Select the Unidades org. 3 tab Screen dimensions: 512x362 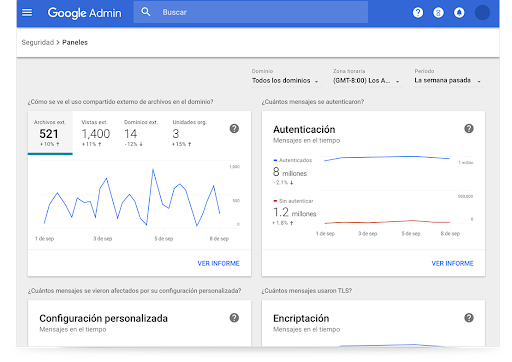click(189, 133)
